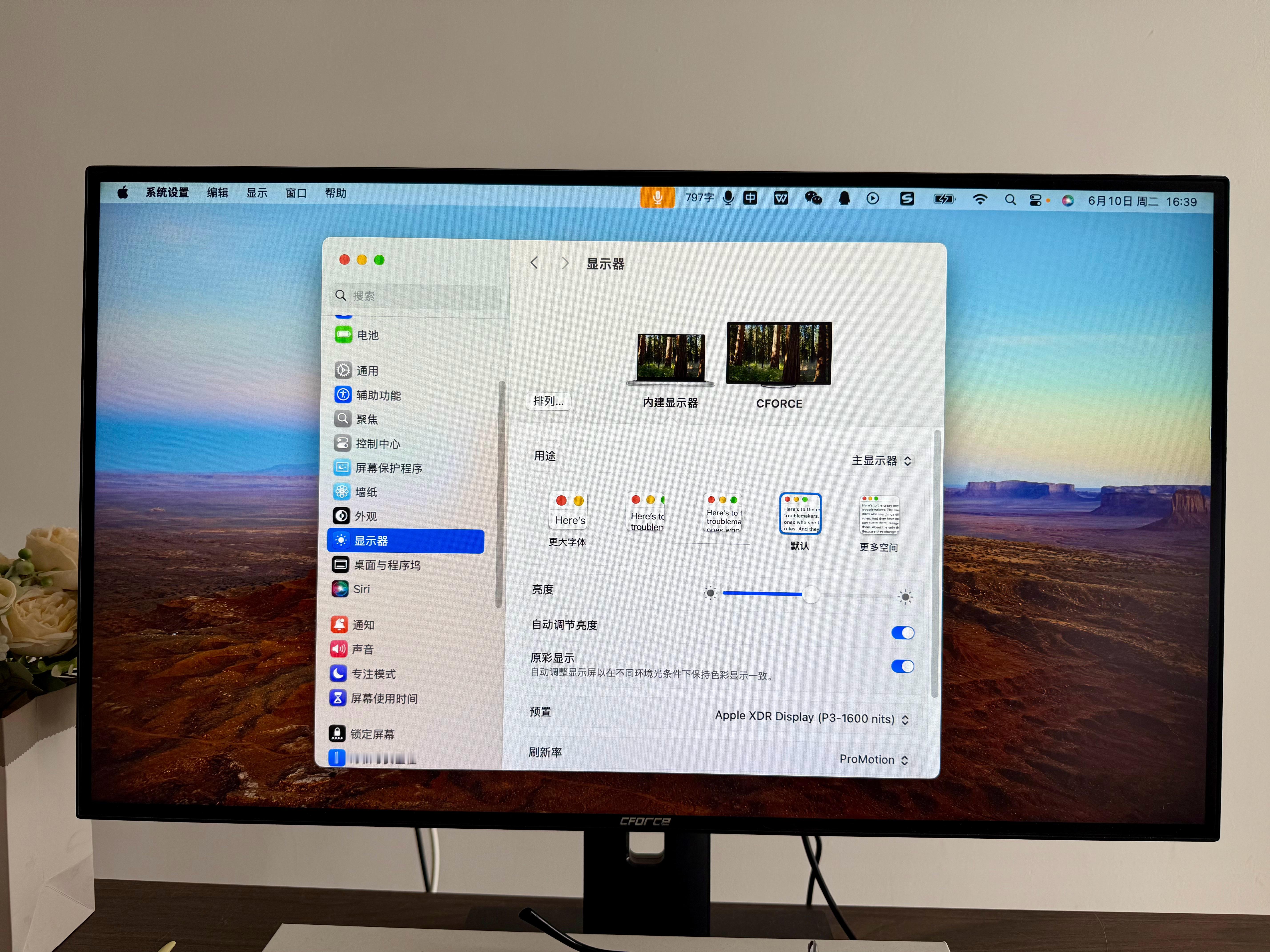Click the display settings pane scrollbar
1270x952 pixels.
pos(936,564)
